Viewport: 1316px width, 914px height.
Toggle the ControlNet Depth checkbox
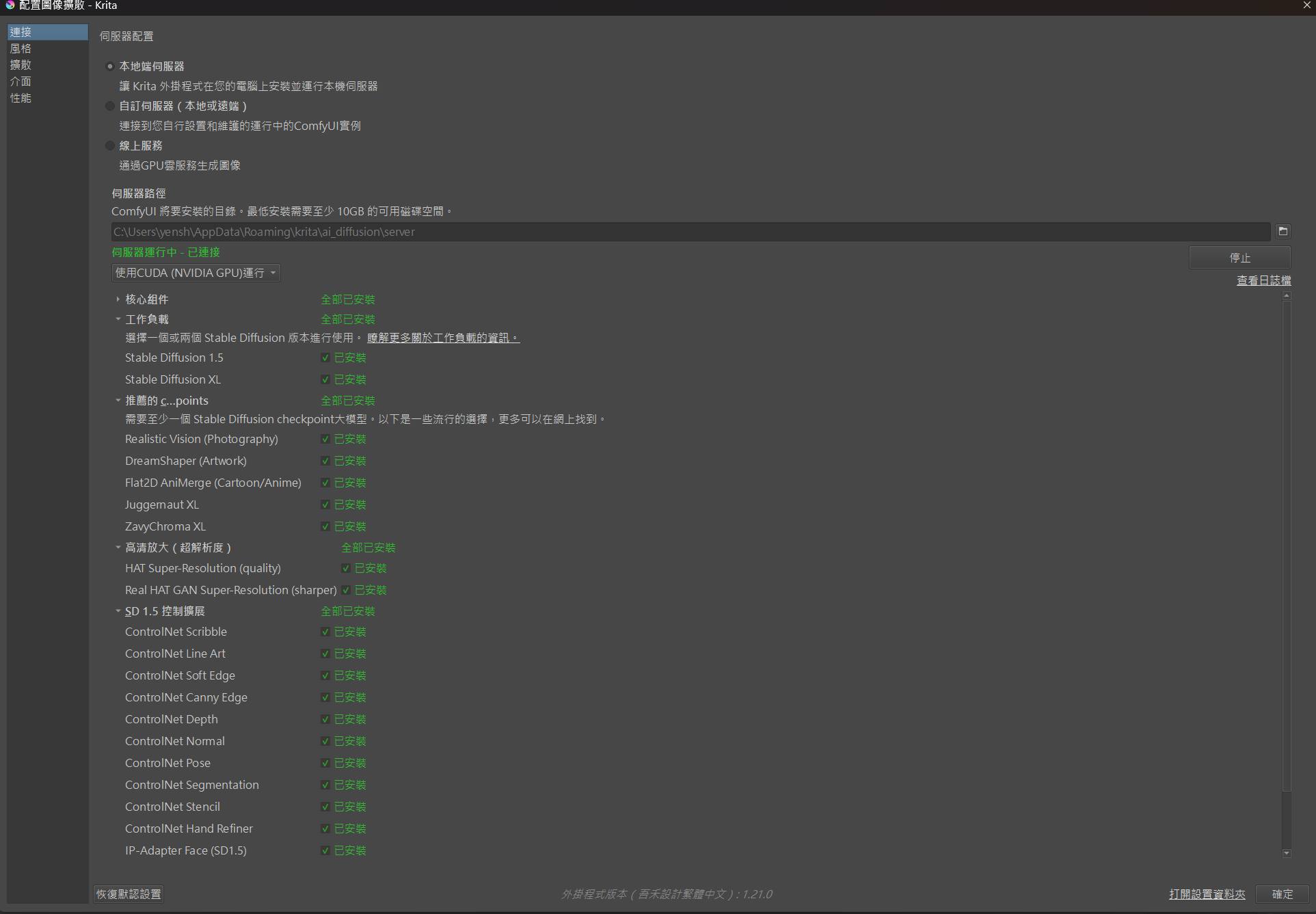coord(325,719)
